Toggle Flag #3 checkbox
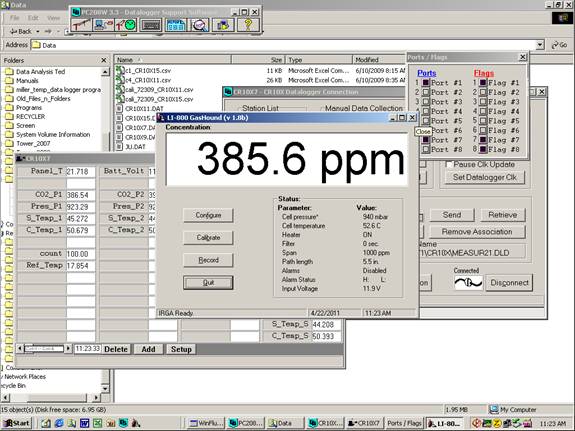575x431 pixels. [483, 102]
